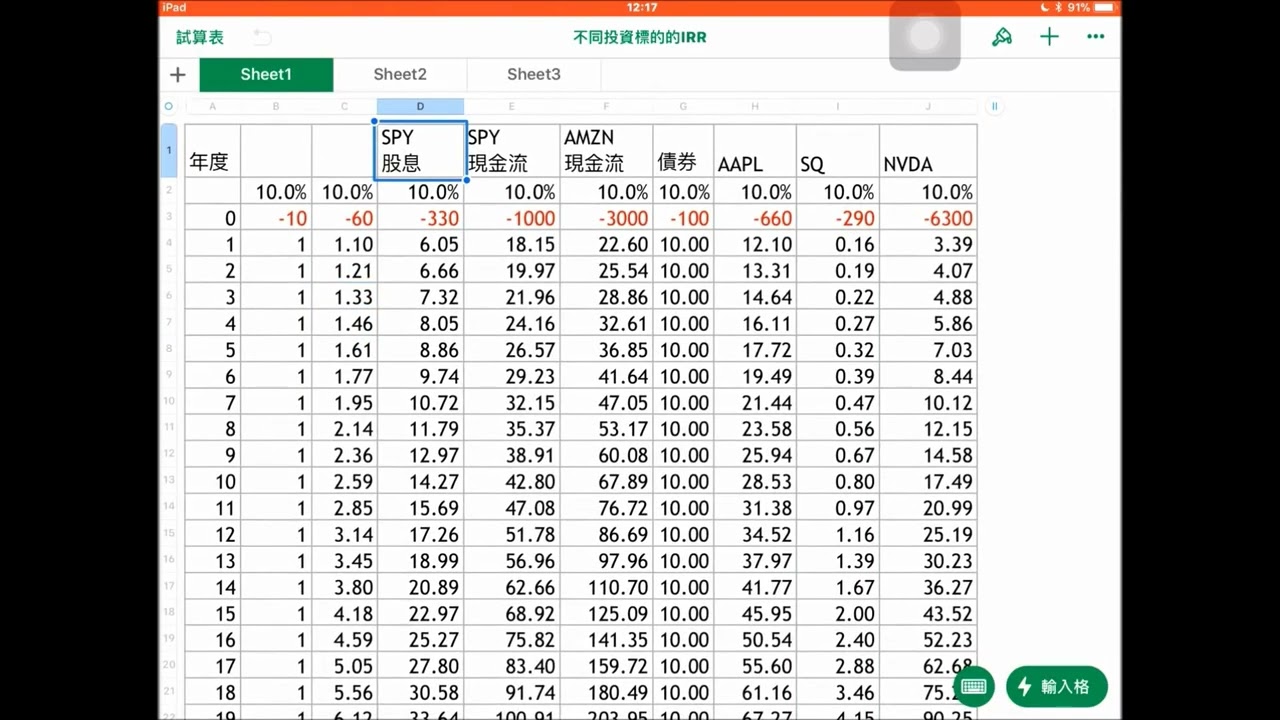Tap the document title 不同投資標的的IRR
Image resolution: width=1280 pixels, height=720 pixels.
coord(640,37)
